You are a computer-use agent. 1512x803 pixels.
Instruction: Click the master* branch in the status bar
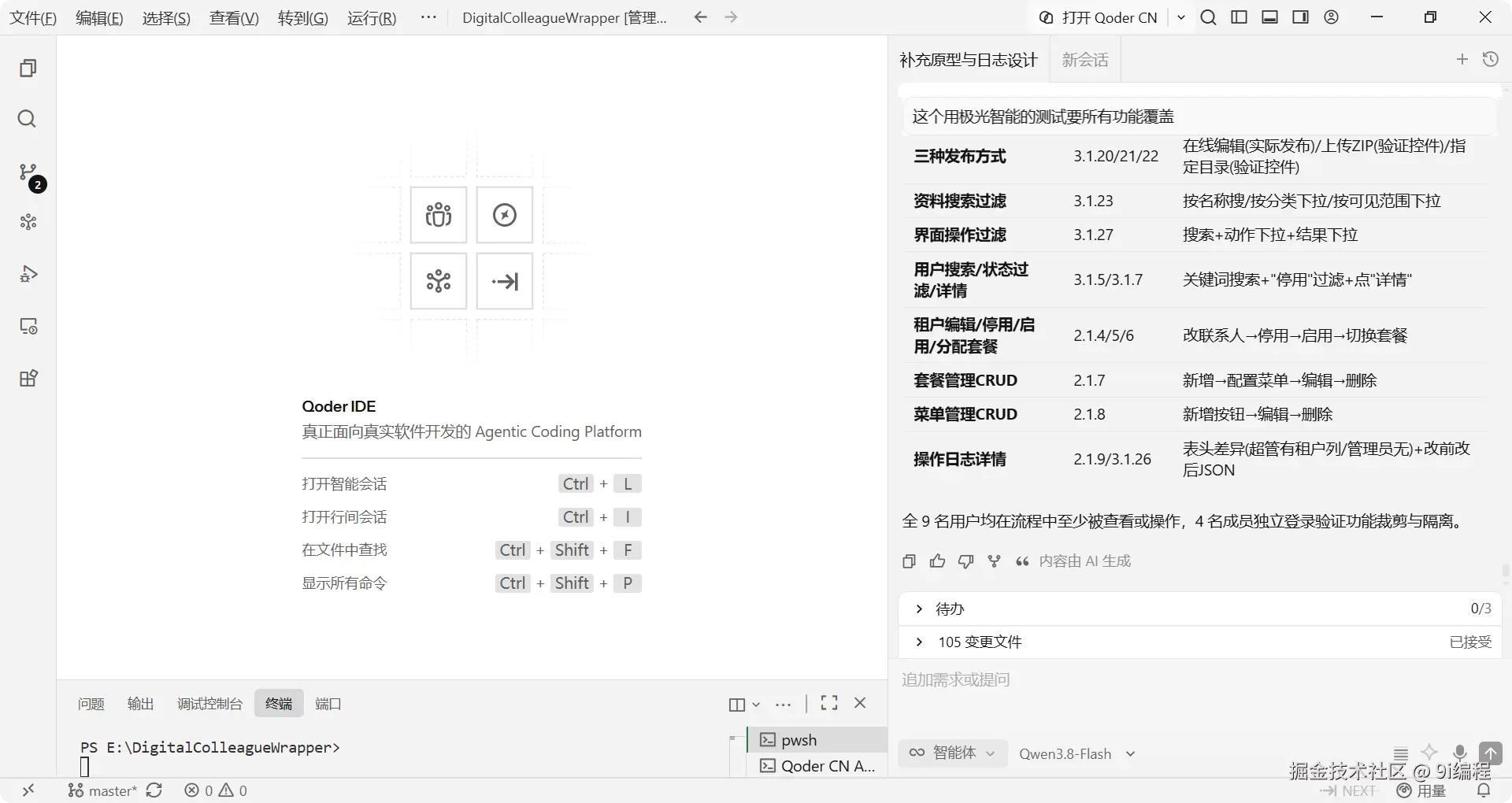(102, 790)
